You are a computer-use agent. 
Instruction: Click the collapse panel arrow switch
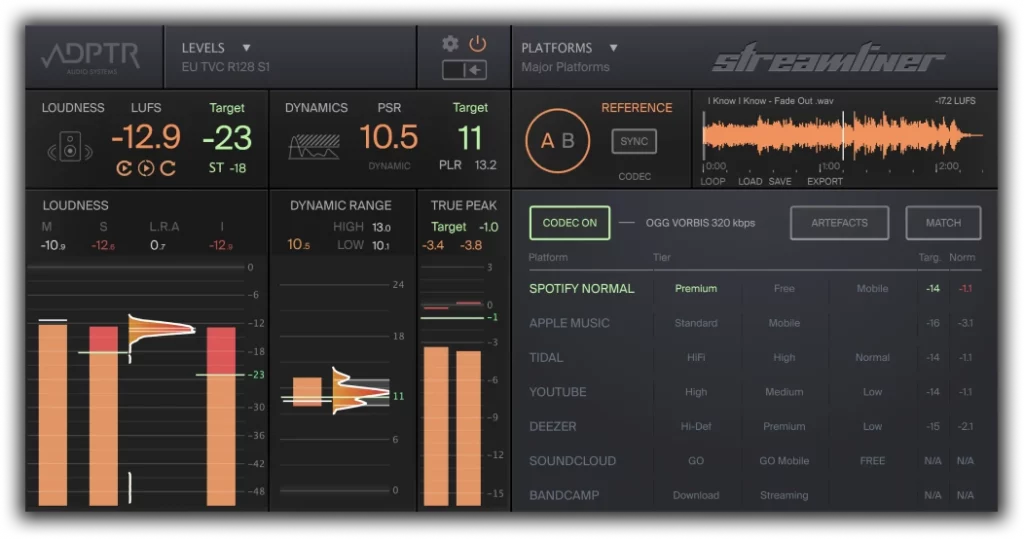[x=464, y=70]
